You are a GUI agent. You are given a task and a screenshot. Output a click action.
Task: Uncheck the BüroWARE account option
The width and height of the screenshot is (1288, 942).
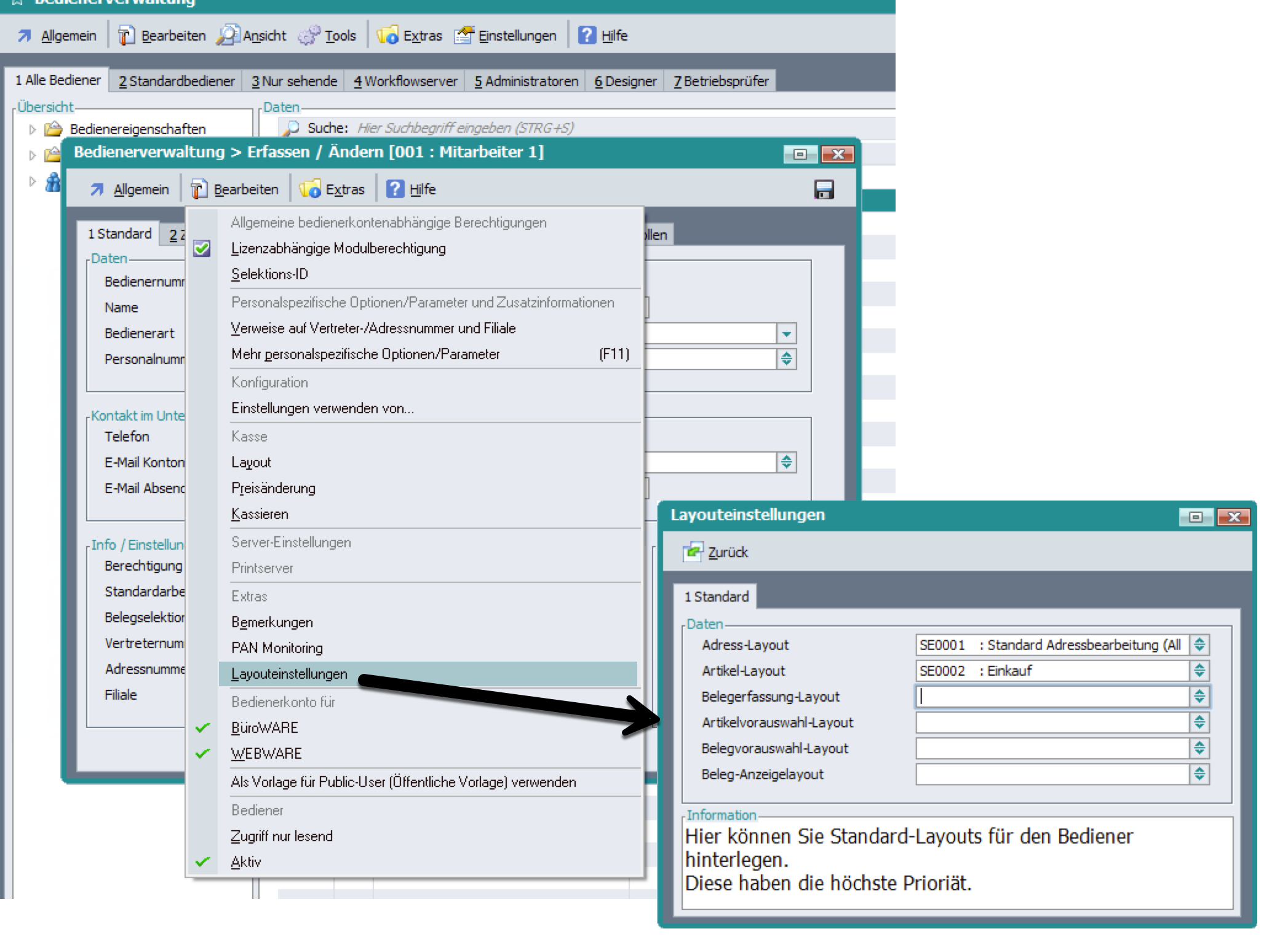[x=264, y=727]
